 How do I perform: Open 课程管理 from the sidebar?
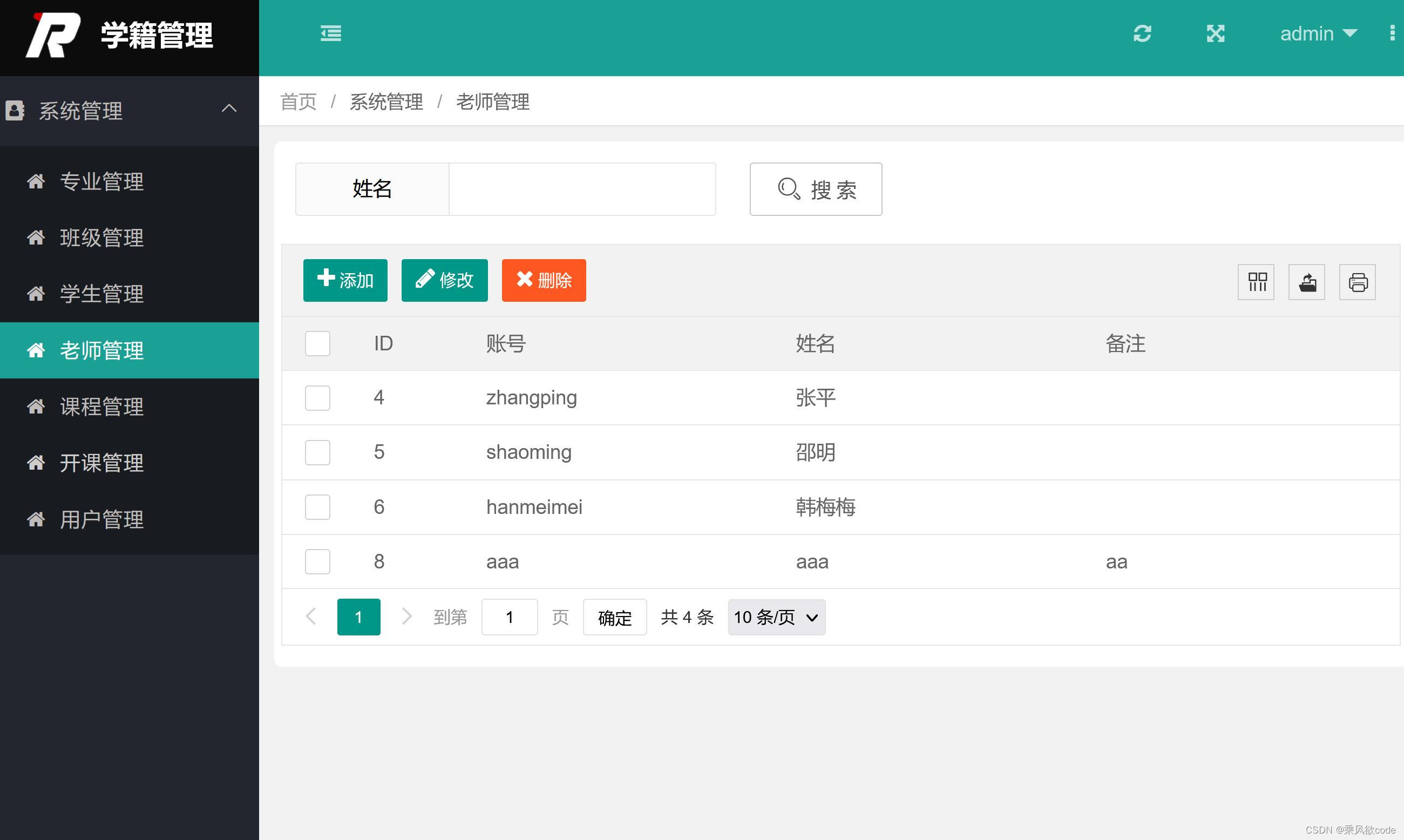click(x=102, y=407)
